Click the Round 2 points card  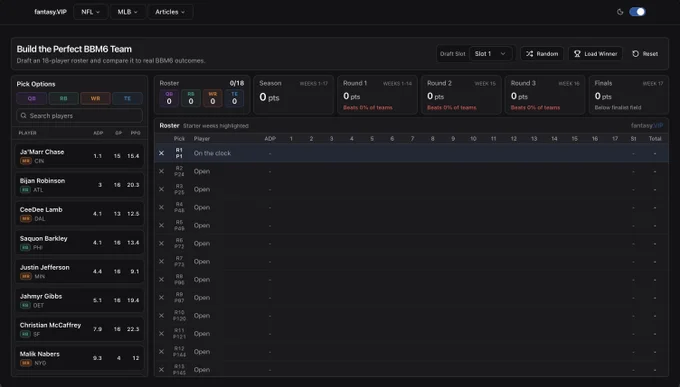point(461,95)
